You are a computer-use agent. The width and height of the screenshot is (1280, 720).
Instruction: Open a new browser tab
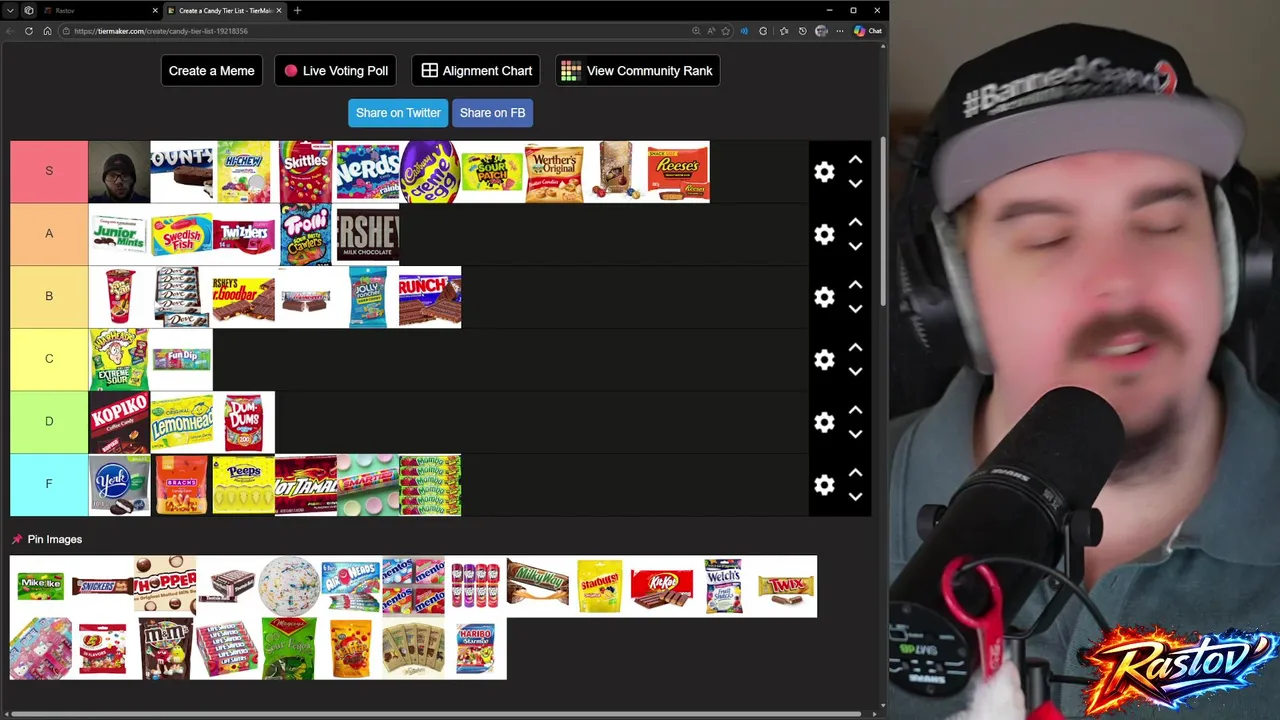point(297,10)
